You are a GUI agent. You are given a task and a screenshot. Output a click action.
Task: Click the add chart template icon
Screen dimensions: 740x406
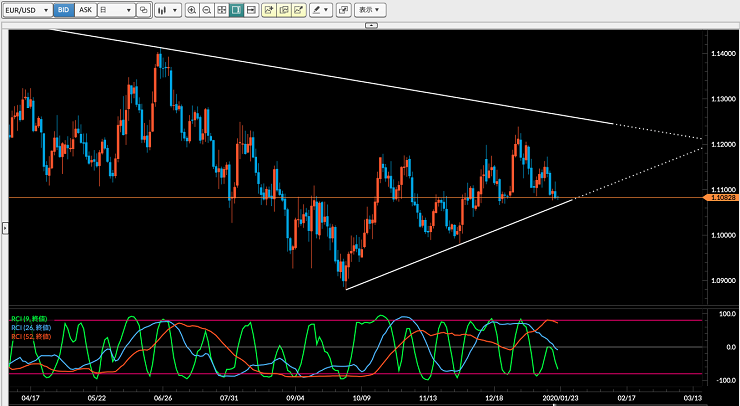(x=269, y=10)
